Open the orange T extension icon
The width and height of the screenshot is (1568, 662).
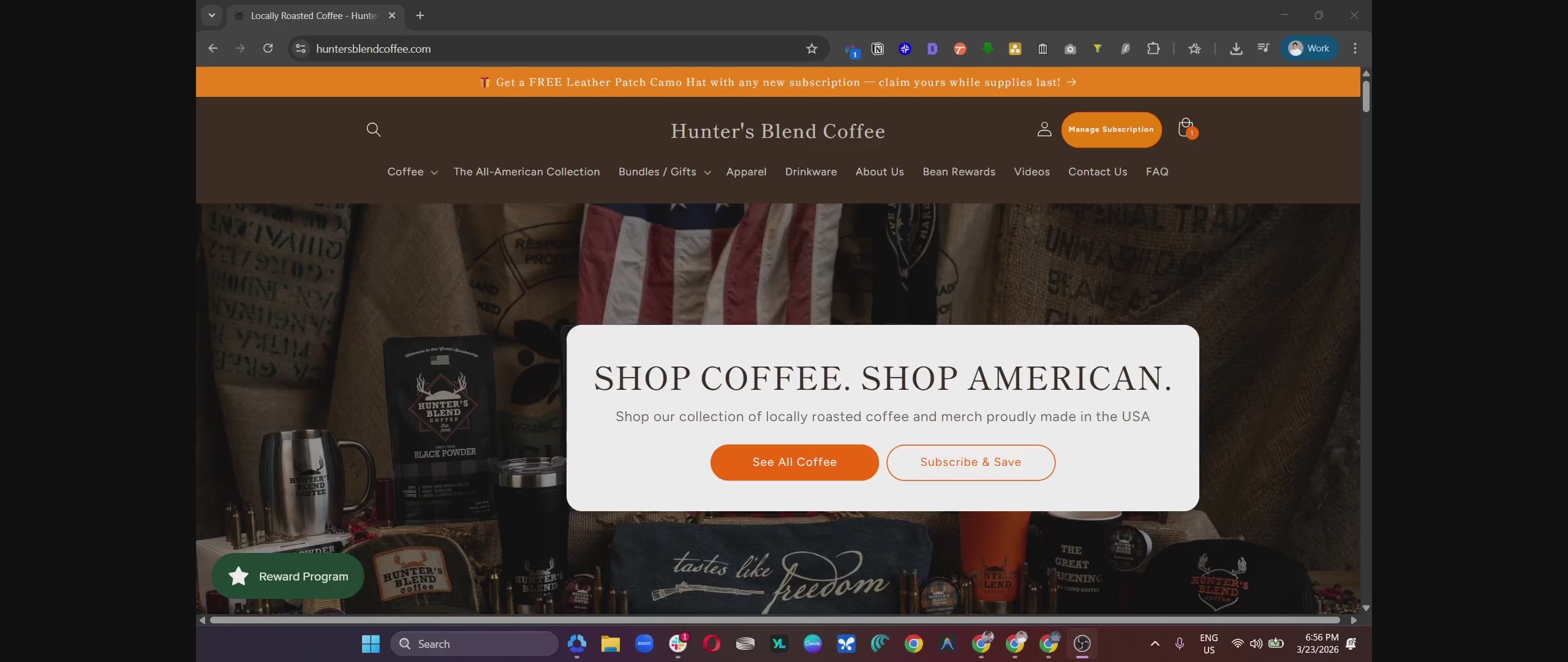(960, 48)
